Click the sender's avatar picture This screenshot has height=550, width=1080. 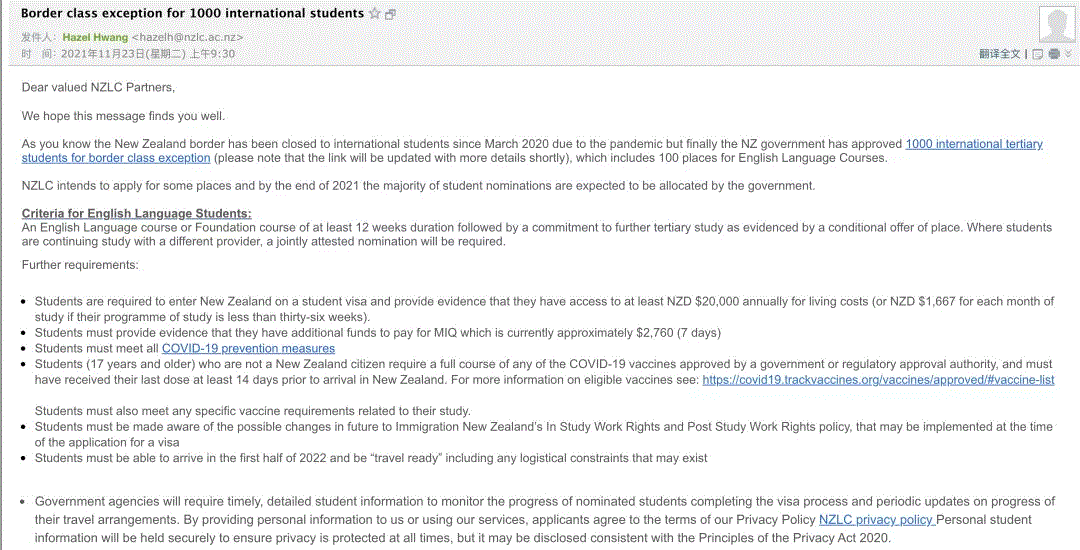tap(1057, 24)
